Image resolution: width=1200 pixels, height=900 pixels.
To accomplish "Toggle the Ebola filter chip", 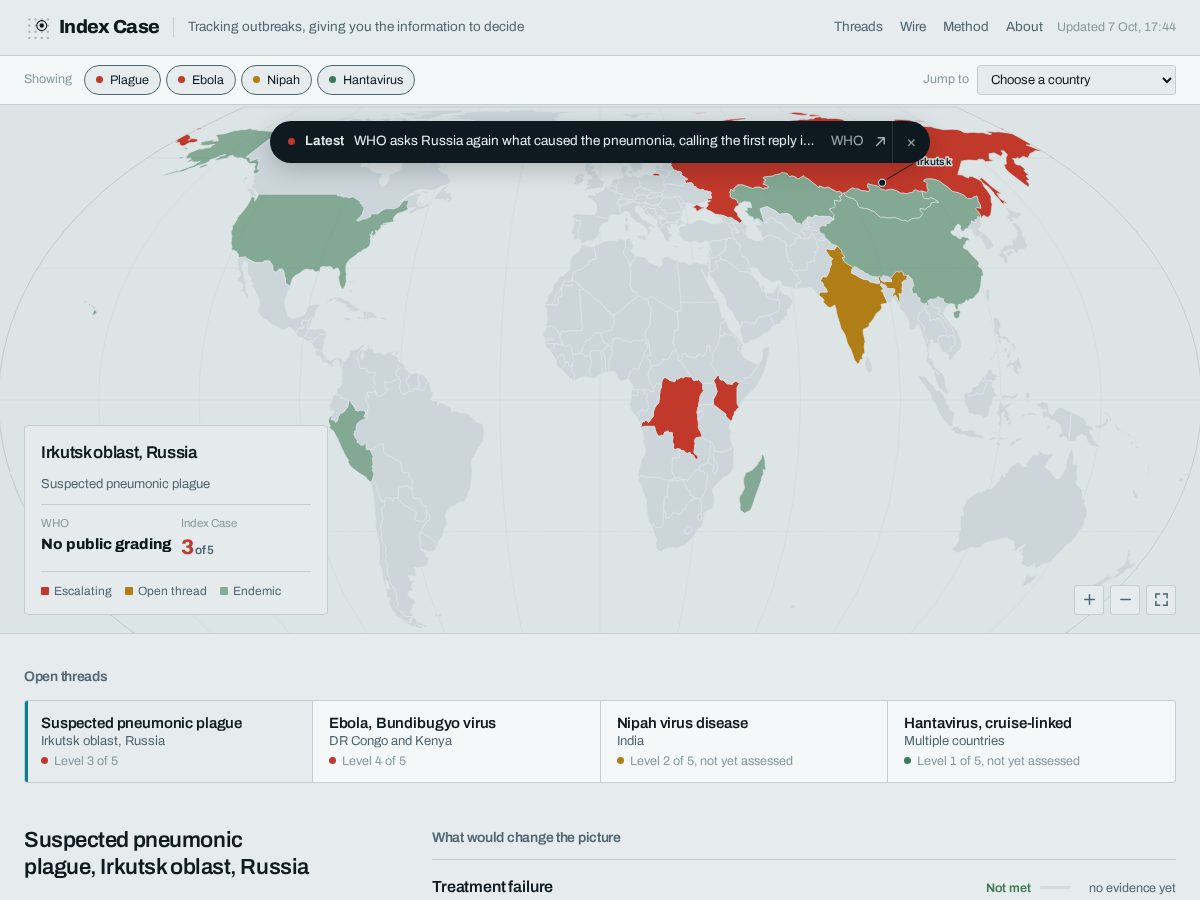I will coord(201,80).
